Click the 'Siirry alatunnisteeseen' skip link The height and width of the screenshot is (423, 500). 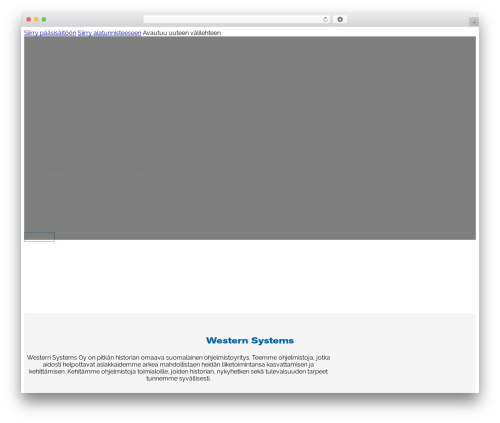pyautogui.click(x=109, y=33)
